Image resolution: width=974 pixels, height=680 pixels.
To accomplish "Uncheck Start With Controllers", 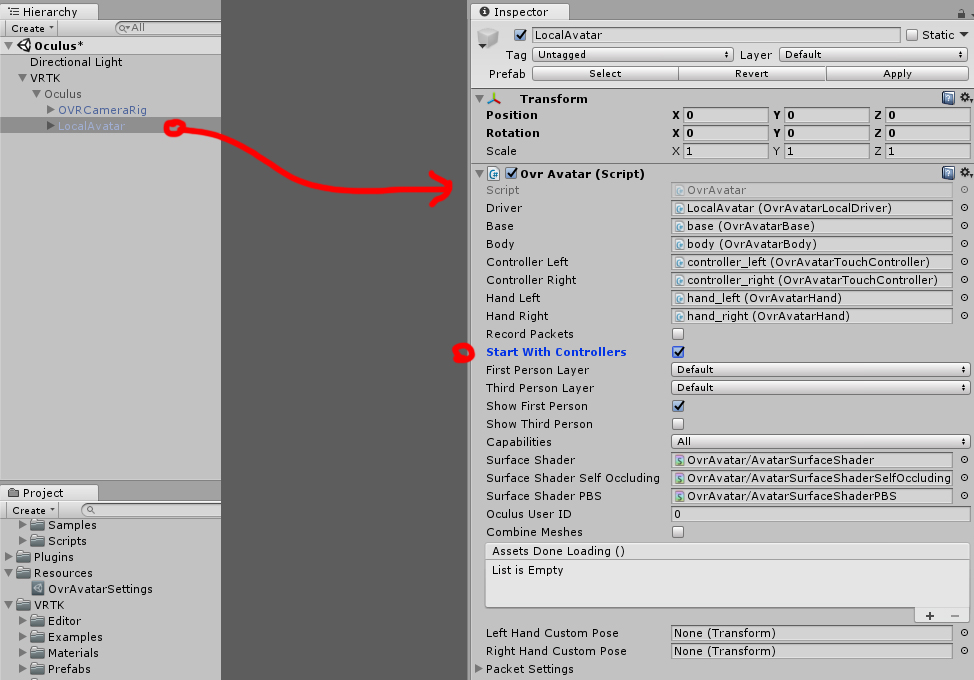I will tap(678, 352).
